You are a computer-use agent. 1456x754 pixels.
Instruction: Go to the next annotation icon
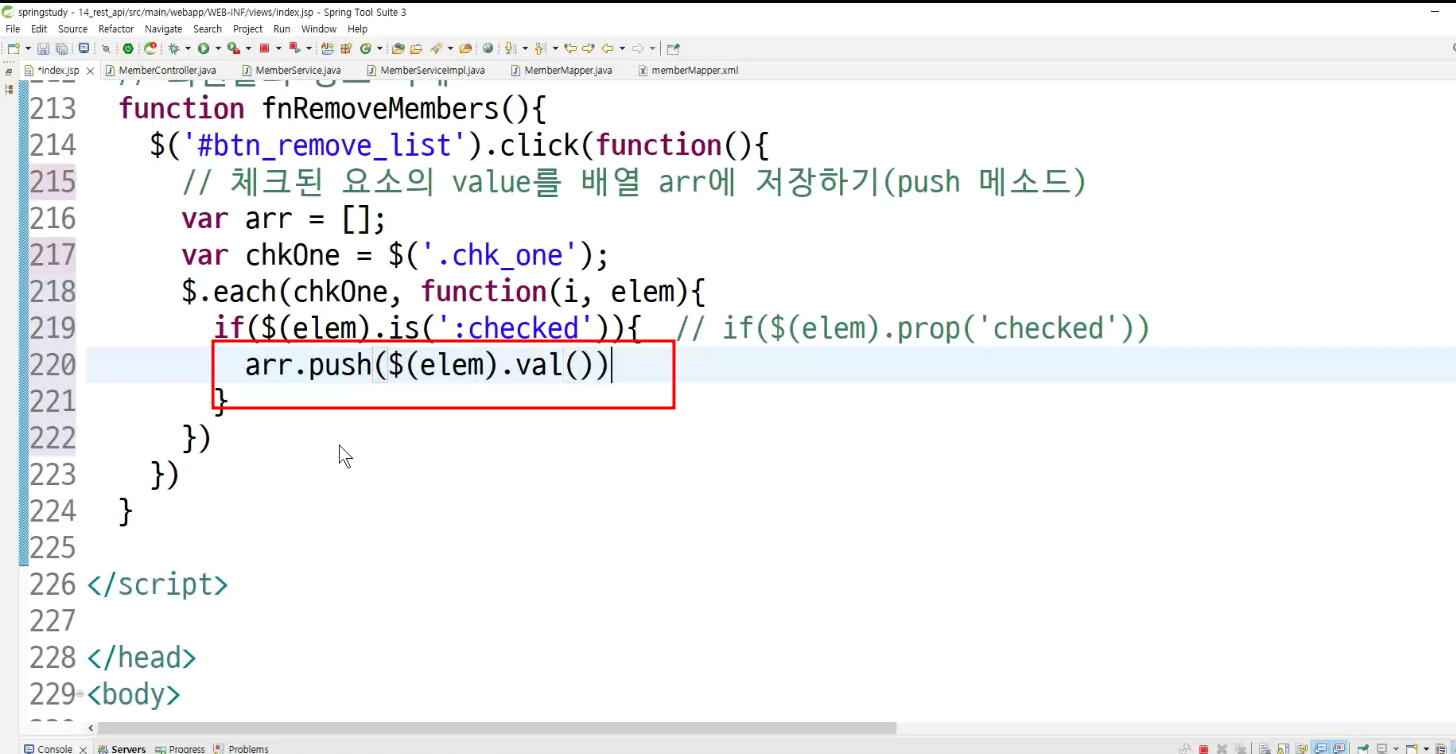[x=510, y=48]
